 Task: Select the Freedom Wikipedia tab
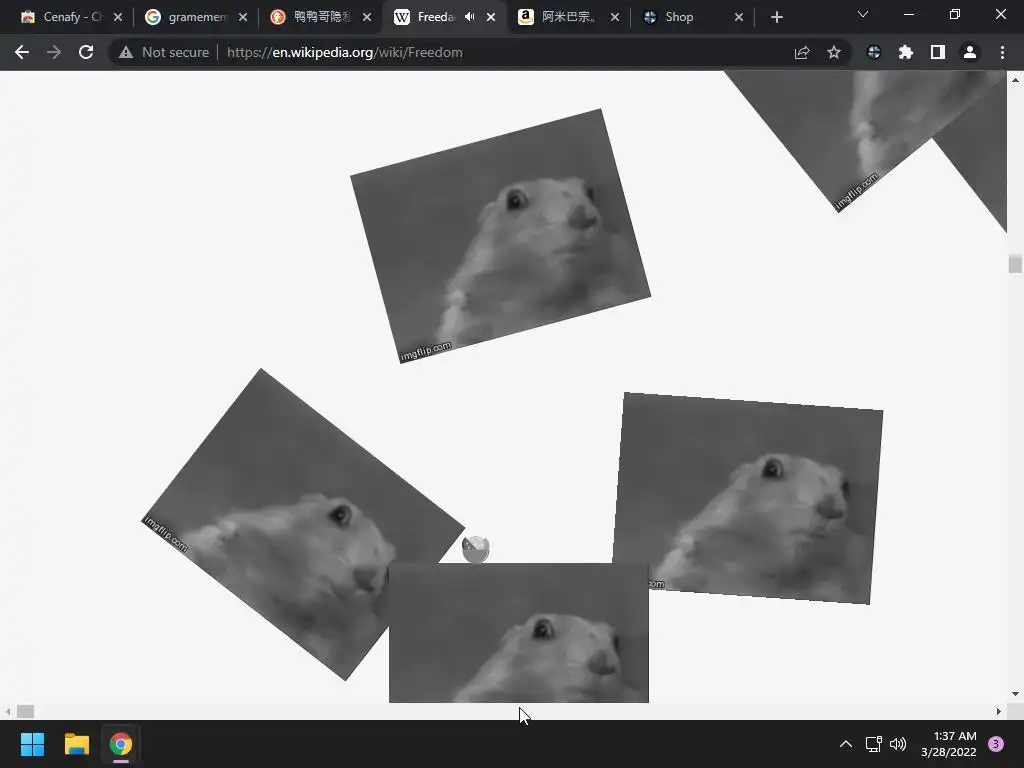pos(426,17)
